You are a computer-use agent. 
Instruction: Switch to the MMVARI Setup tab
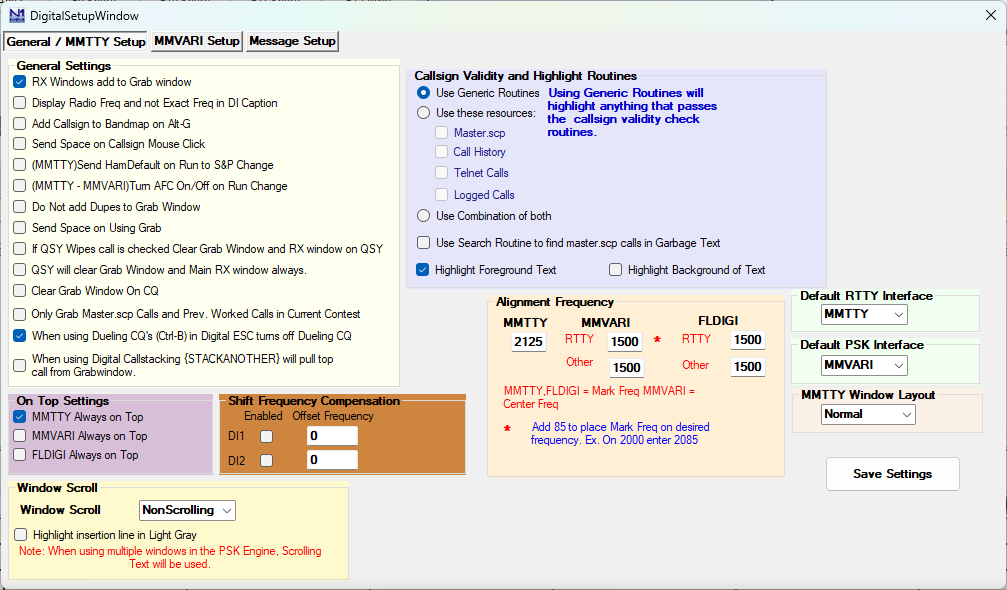(x=196, y=41)
